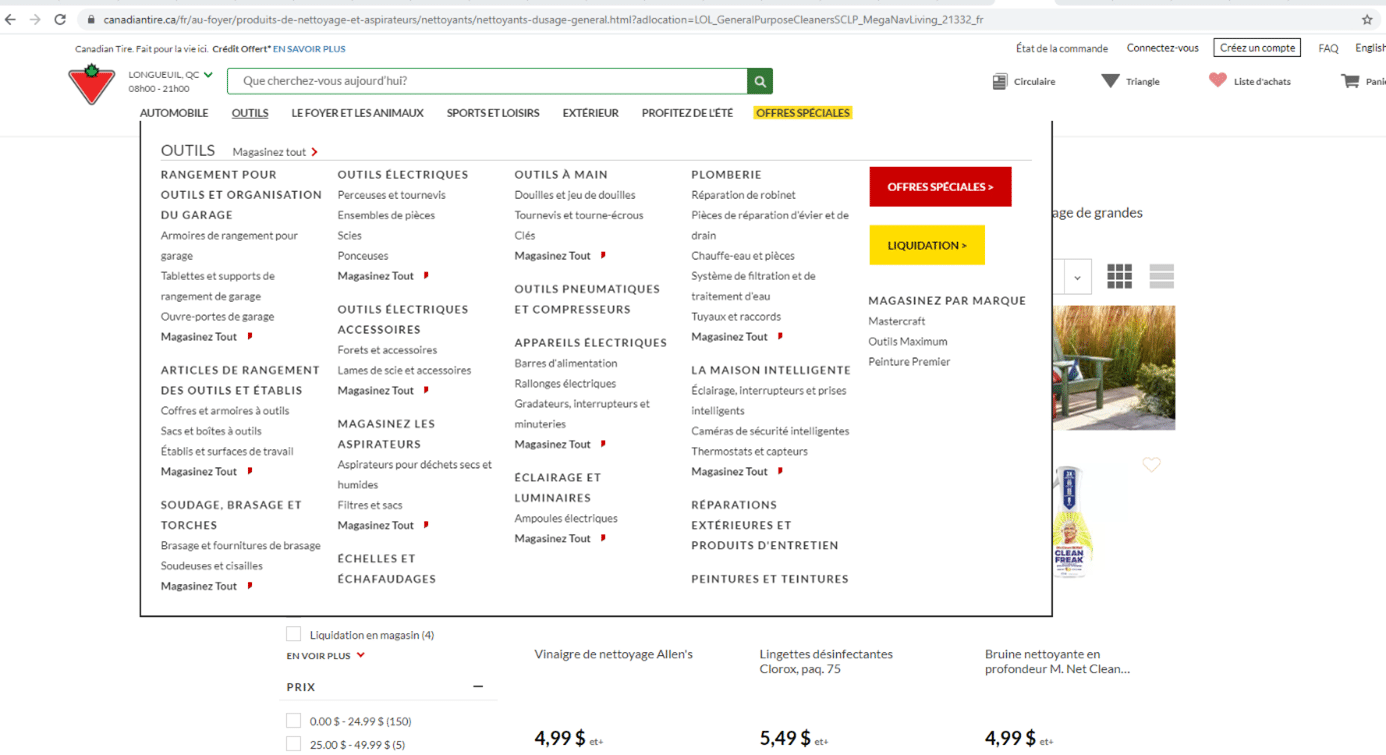The image size is (1386, 755).
Task: Open Ouvre-portes de garage link
Action: 217,316
